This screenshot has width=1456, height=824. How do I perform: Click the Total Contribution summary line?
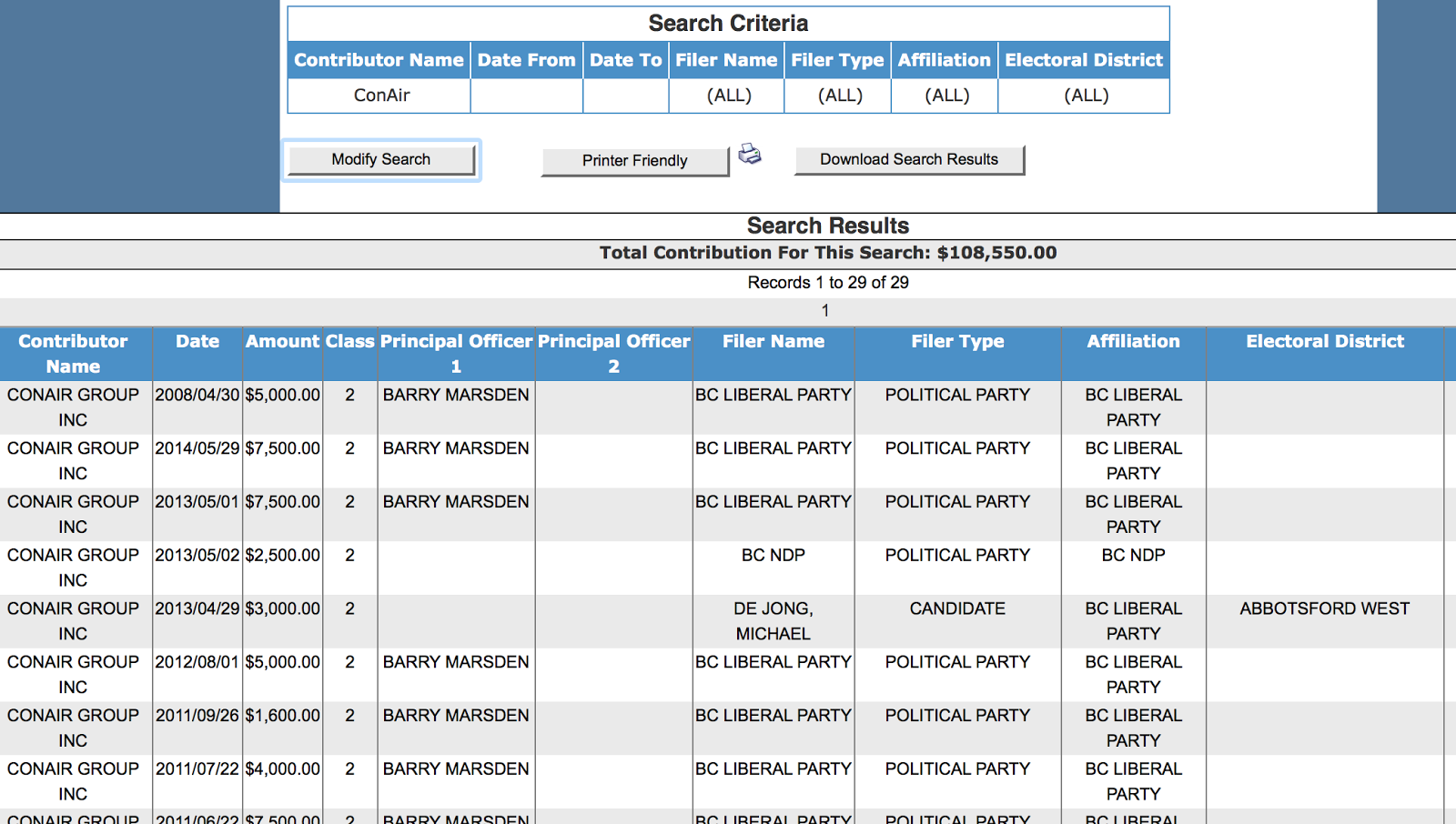pyautogui.click(x=827, y=254)
